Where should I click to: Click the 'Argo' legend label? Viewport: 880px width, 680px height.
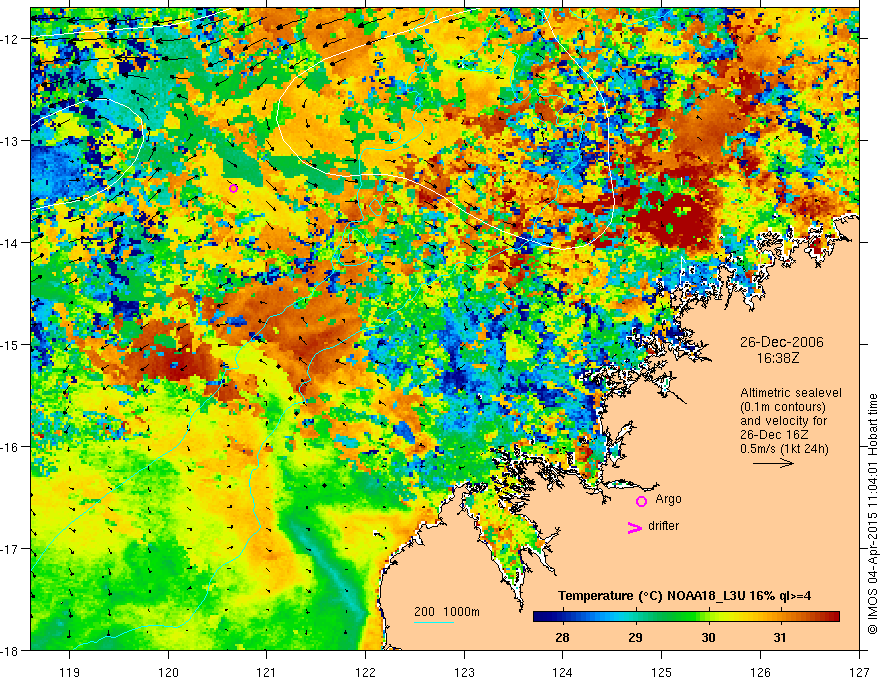[668, 499]
